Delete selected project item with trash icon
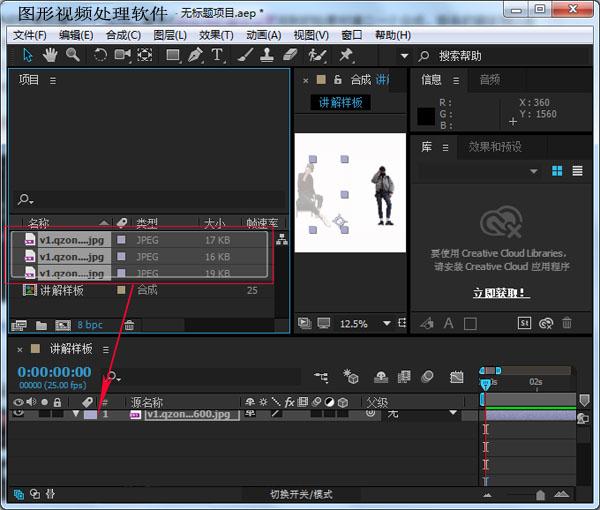The width and height of the screenshot is (600, 510). (129, 326)
